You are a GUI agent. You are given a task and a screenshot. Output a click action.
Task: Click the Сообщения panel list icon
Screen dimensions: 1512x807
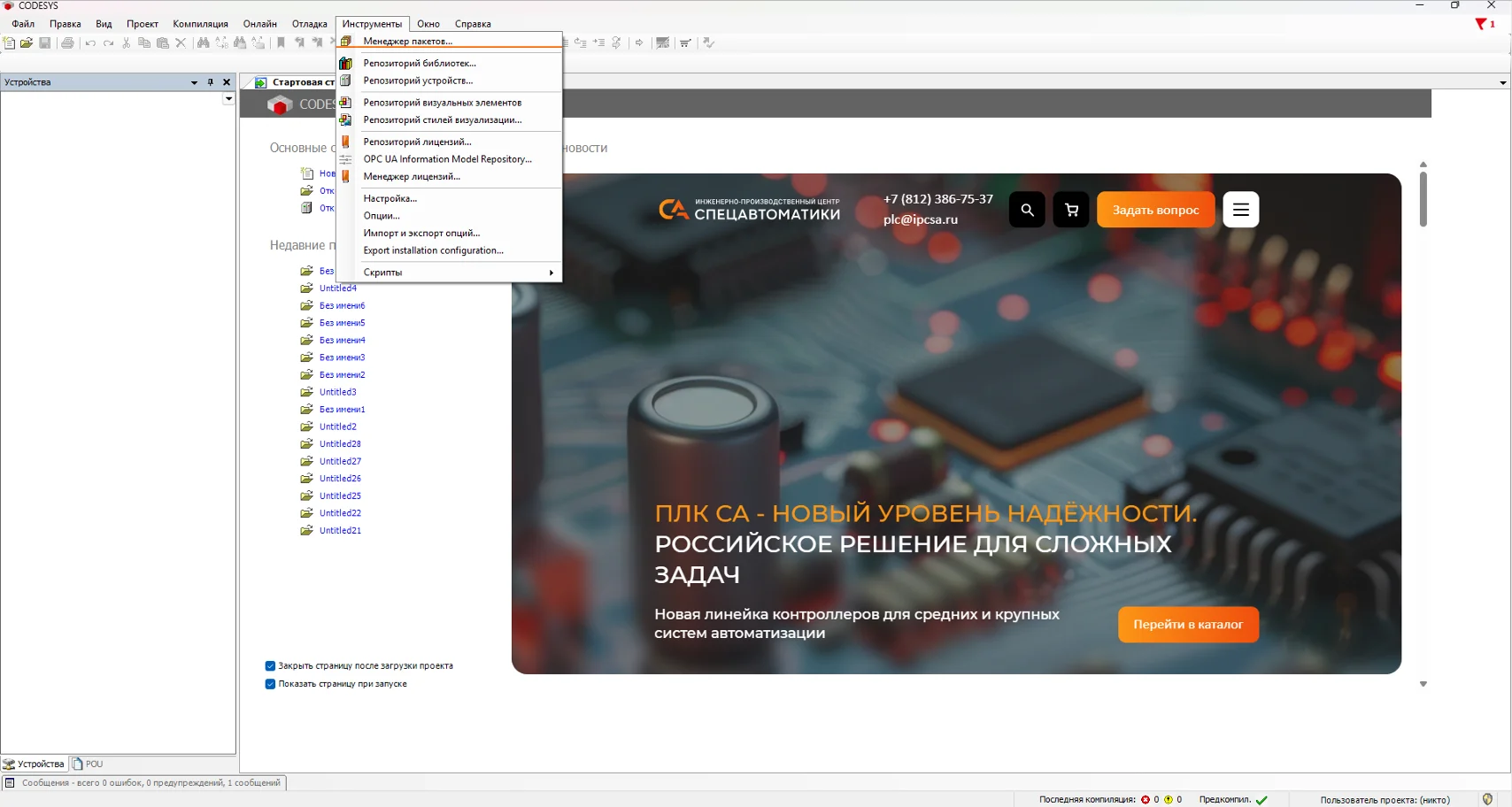(10, 783)
